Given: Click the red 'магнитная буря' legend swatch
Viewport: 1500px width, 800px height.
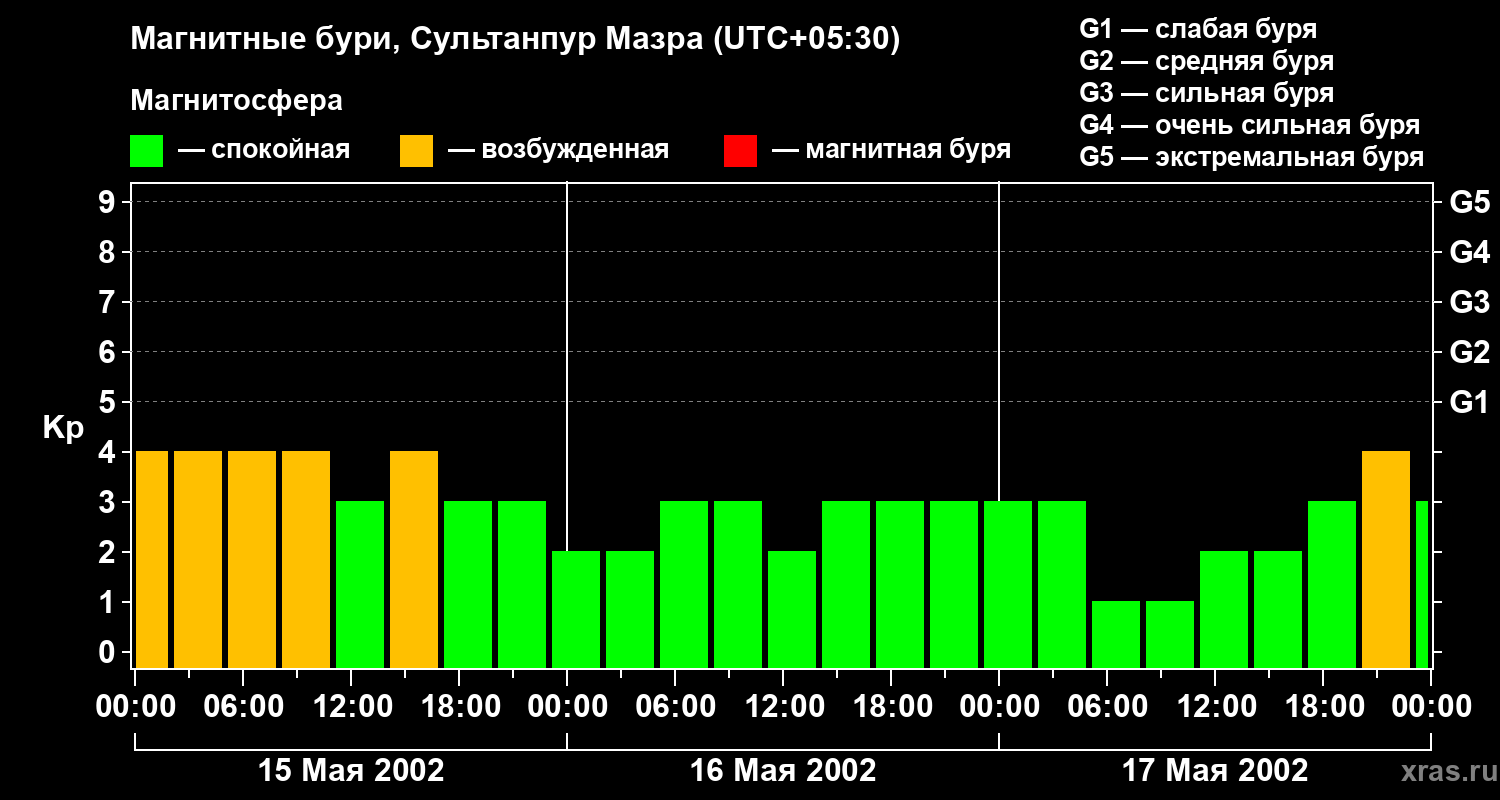Looking at the screenshot, I should point(740,151).
